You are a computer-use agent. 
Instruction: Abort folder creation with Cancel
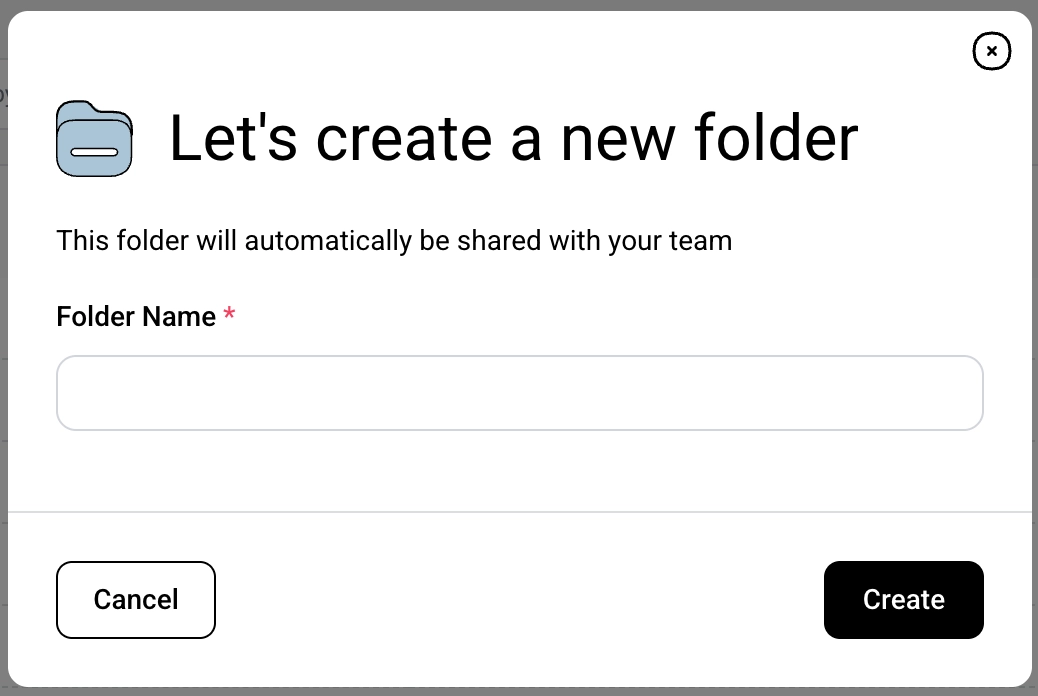pos(136,599)
